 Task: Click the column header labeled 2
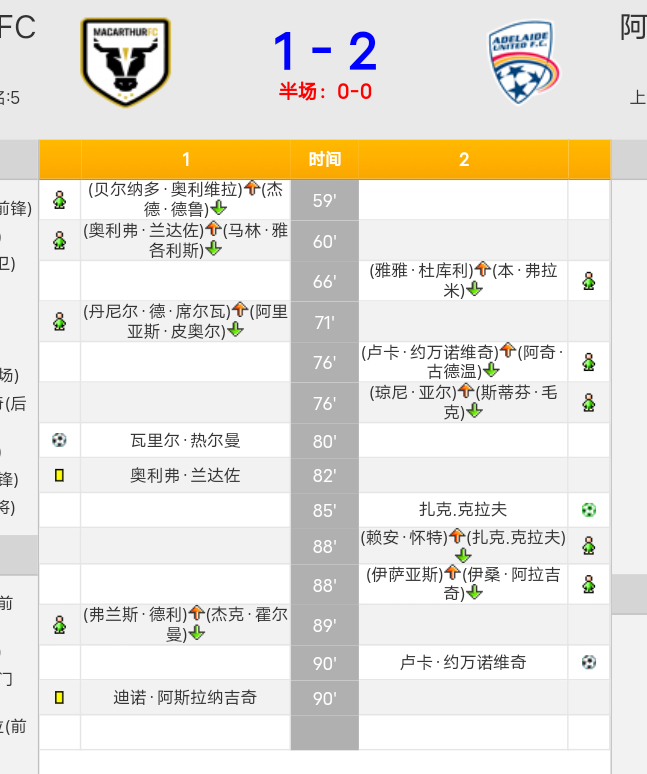click(463, 159)
